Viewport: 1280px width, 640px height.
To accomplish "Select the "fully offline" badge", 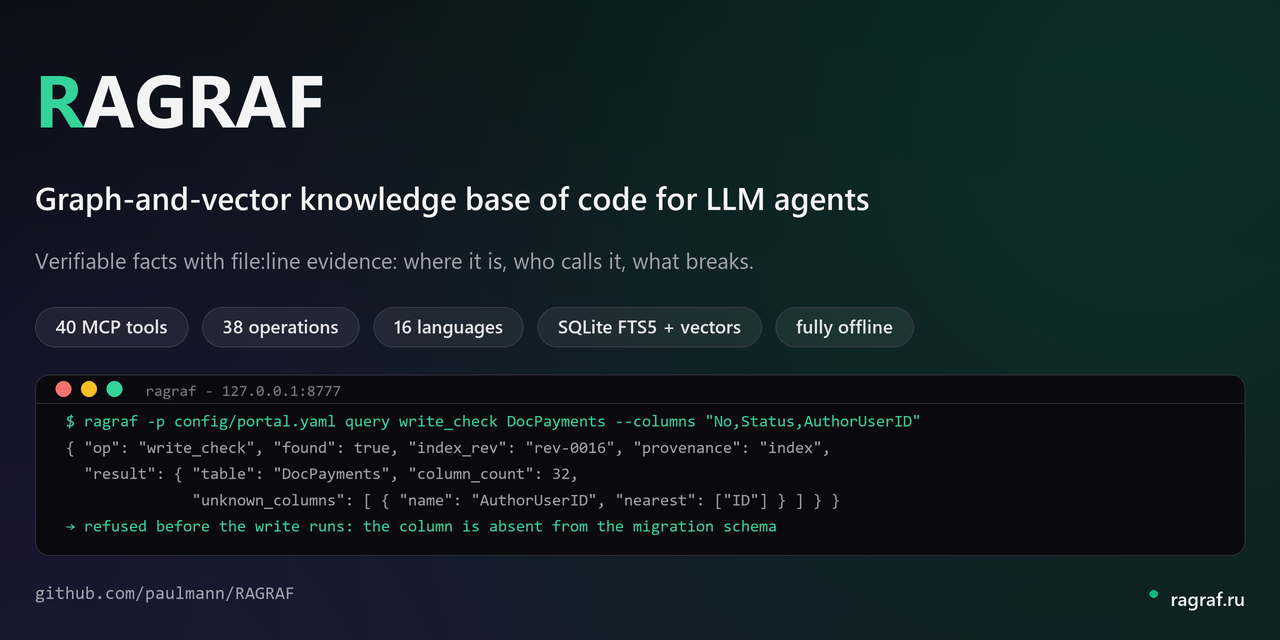I will (x=844, y=327).
